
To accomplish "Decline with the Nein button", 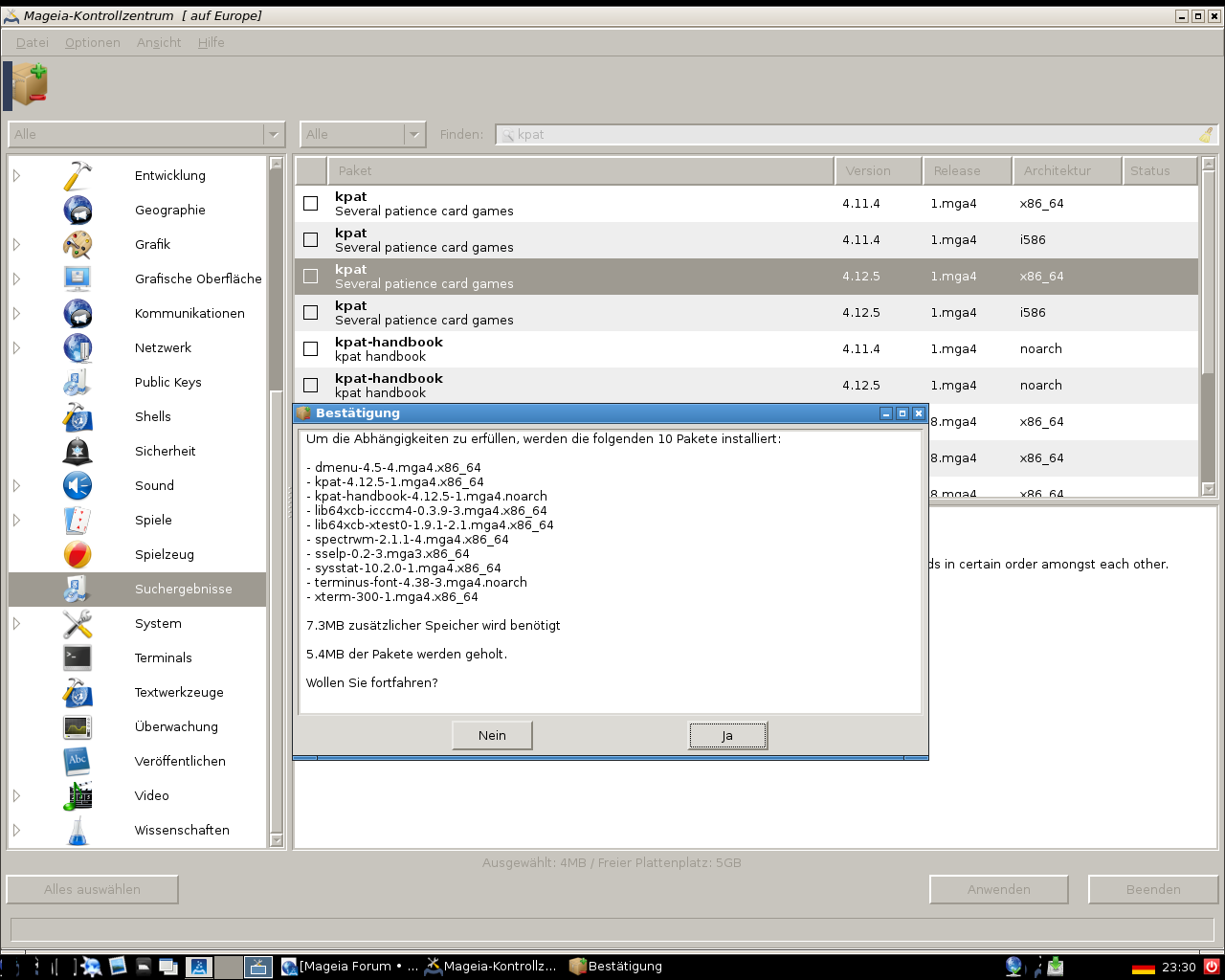I will click(492, 736).
